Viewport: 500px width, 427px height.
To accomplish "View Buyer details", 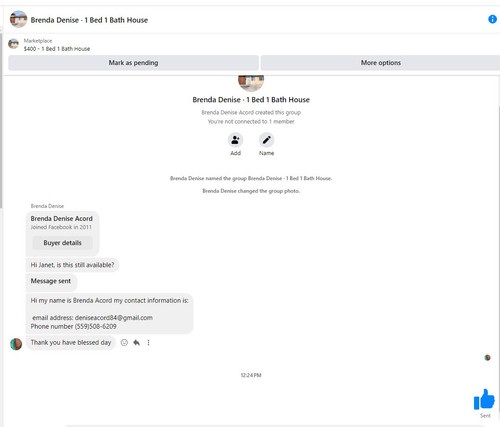I will (x=62, y=243).
